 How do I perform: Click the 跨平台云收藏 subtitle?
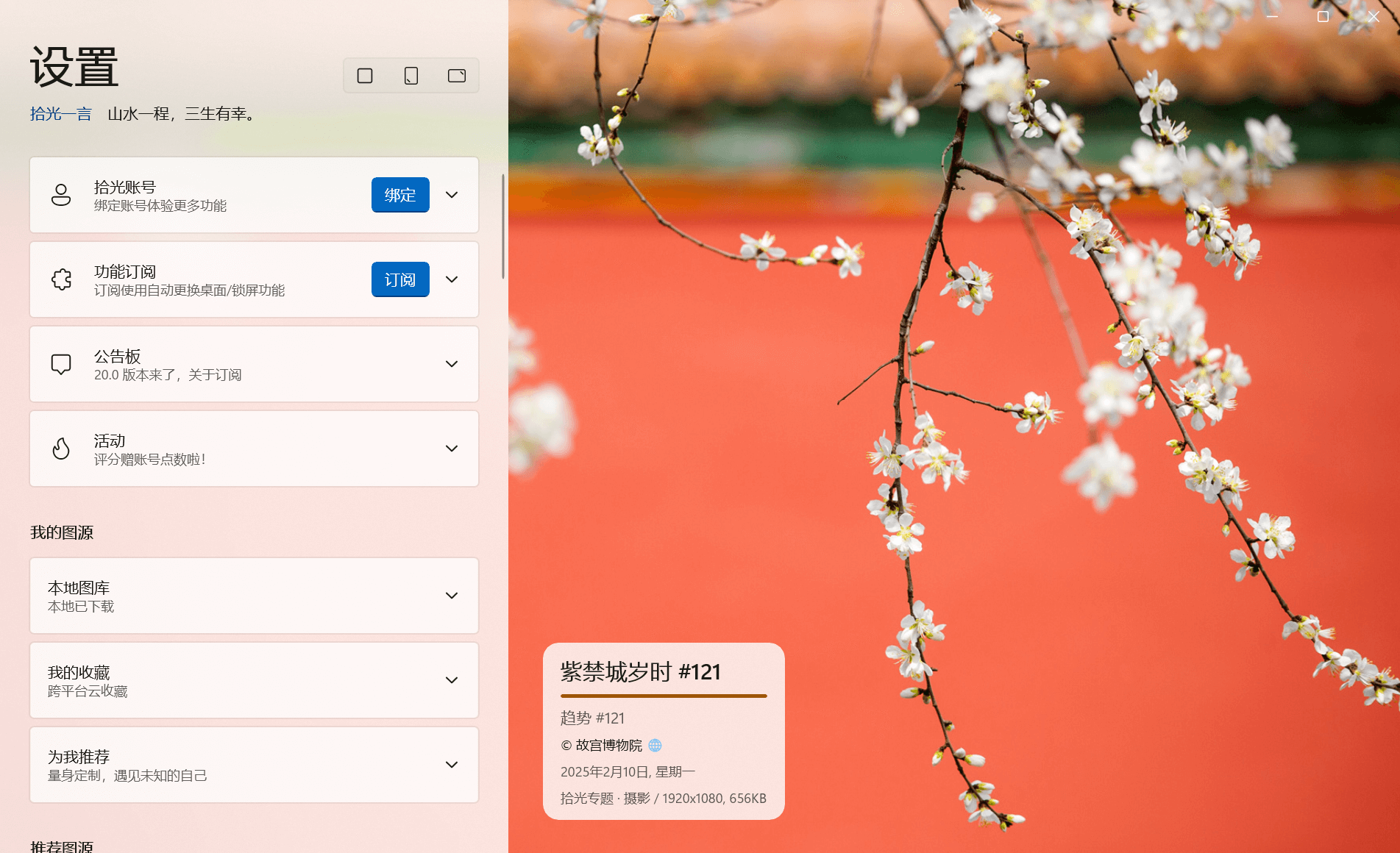coord(88,691)
